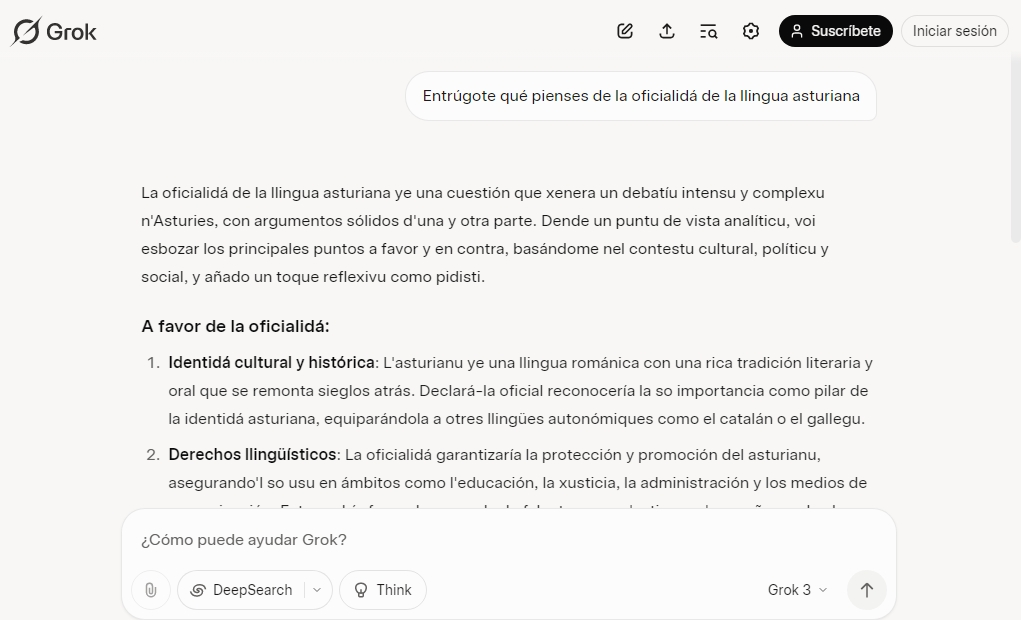Screen dimensions: 1021x620
Task: Click the person icon in Suscríbete
Action: coord(796,31)
